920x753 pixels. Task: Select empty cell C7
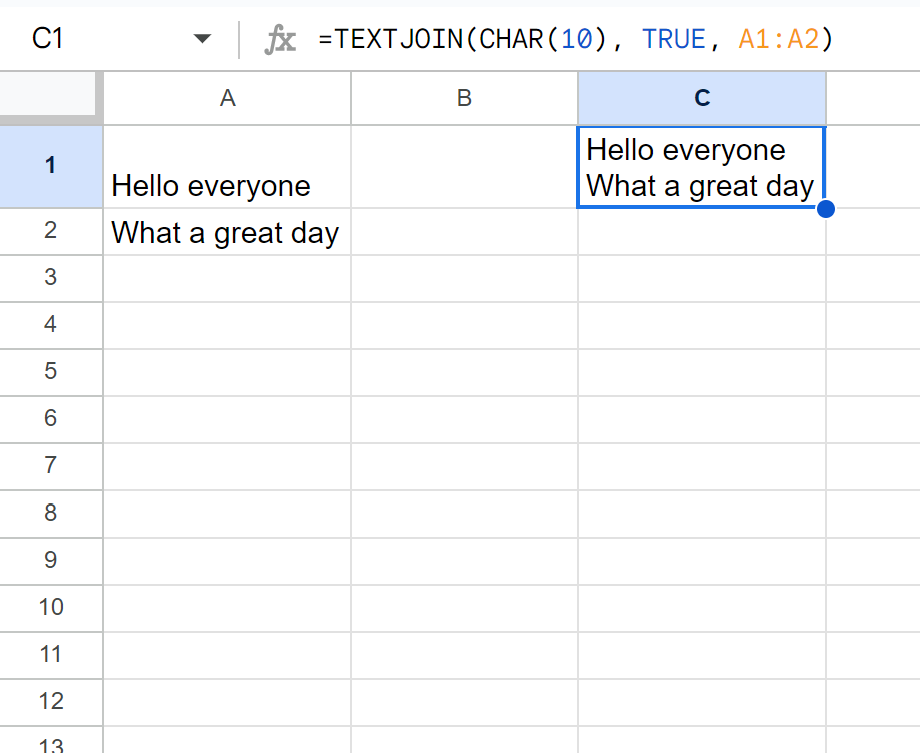702,466
